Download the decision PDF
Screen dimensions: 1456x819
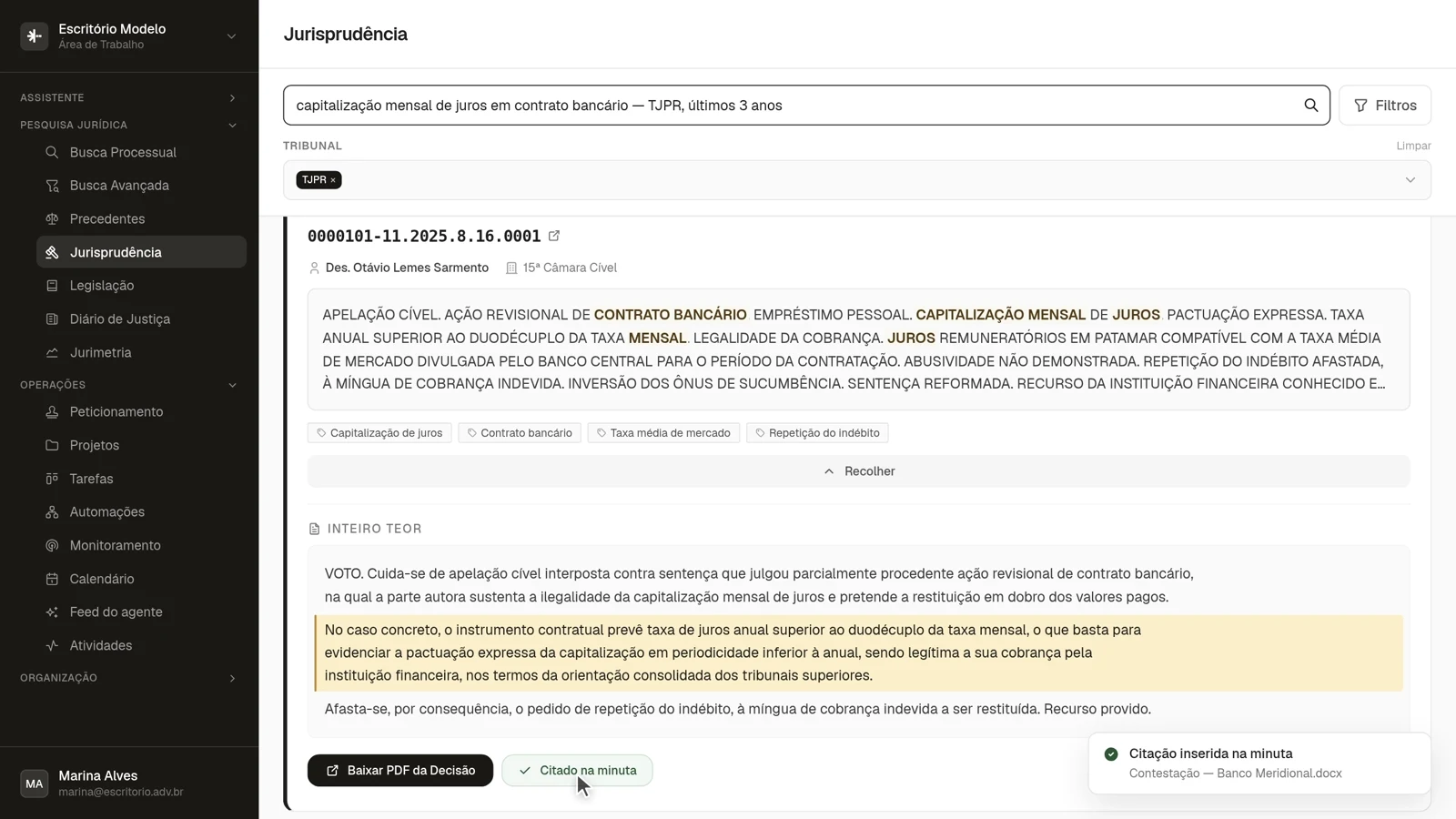400,771
